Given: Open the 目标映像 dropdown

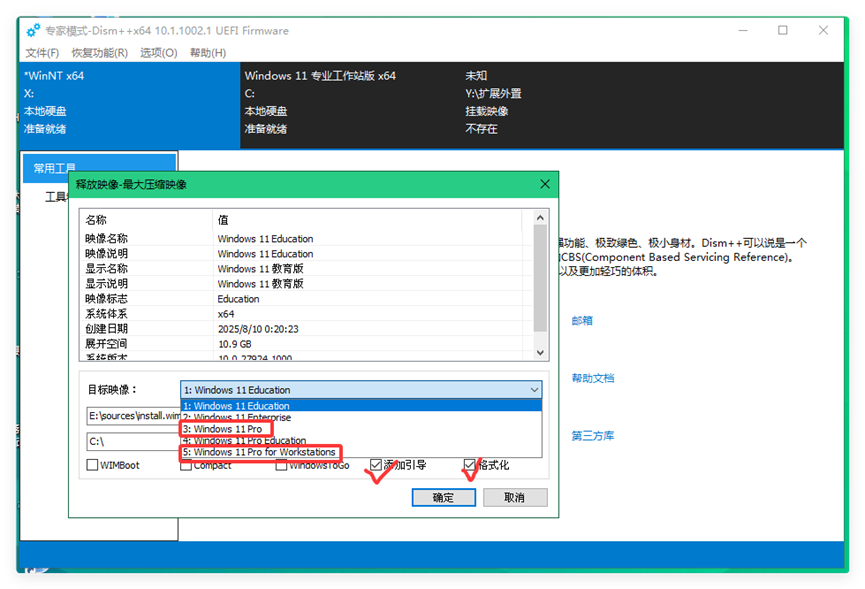Looking at the screenshot, I should click(x=533, y=390).
